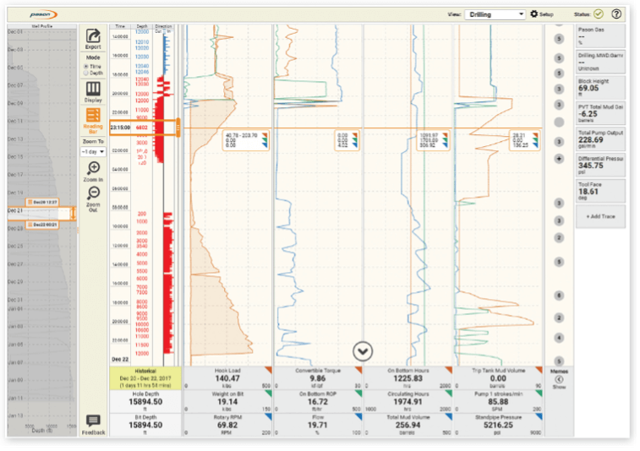Select the Block Height trace card
Screen dimensions: 640x451
click(x=599, y=87)
